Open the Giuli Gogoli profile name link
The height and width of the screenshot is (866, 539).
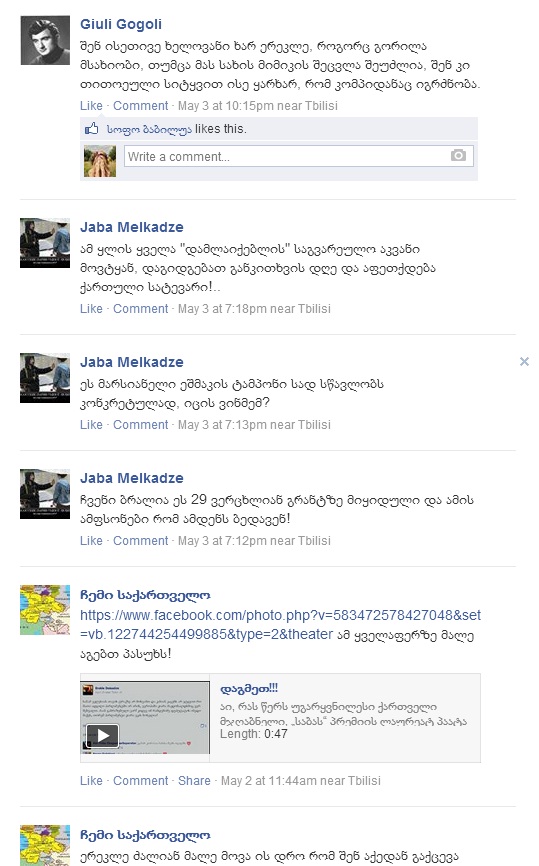pyautogui.click(x=121, y=24)
